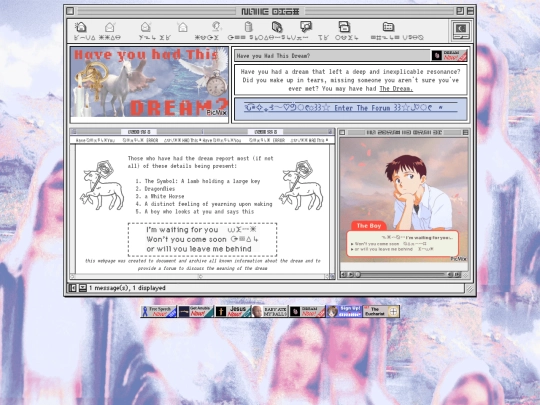This screenshot has width=540, height=405.
Task: Click the play button in the video player
Action: coord(351,274)
